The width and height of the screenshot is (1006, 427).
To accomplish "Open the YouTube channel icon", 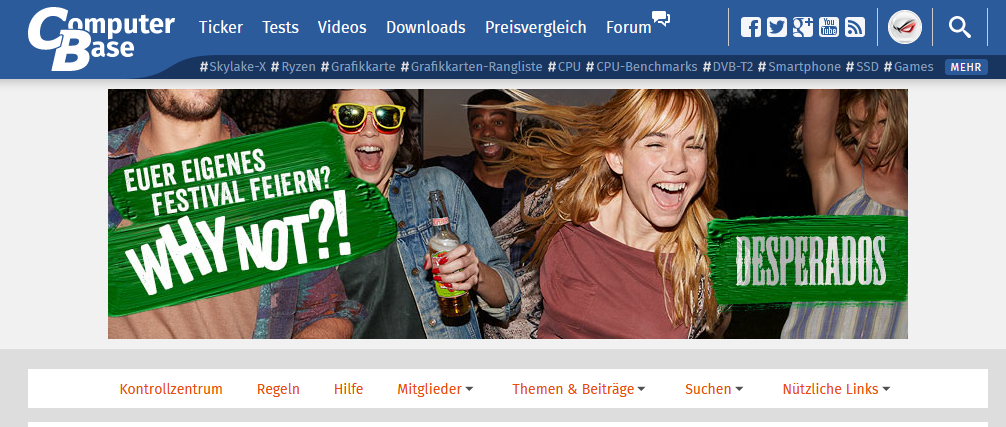I will click(828, 27).
